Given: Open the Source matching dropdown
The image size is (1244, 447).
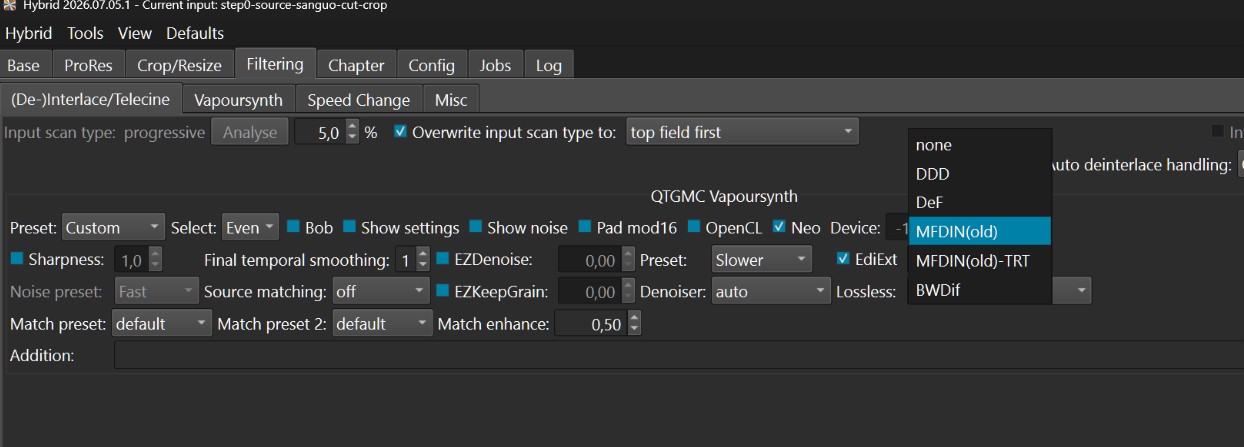Looking at the screenshot, I should [x=383, y=292].
